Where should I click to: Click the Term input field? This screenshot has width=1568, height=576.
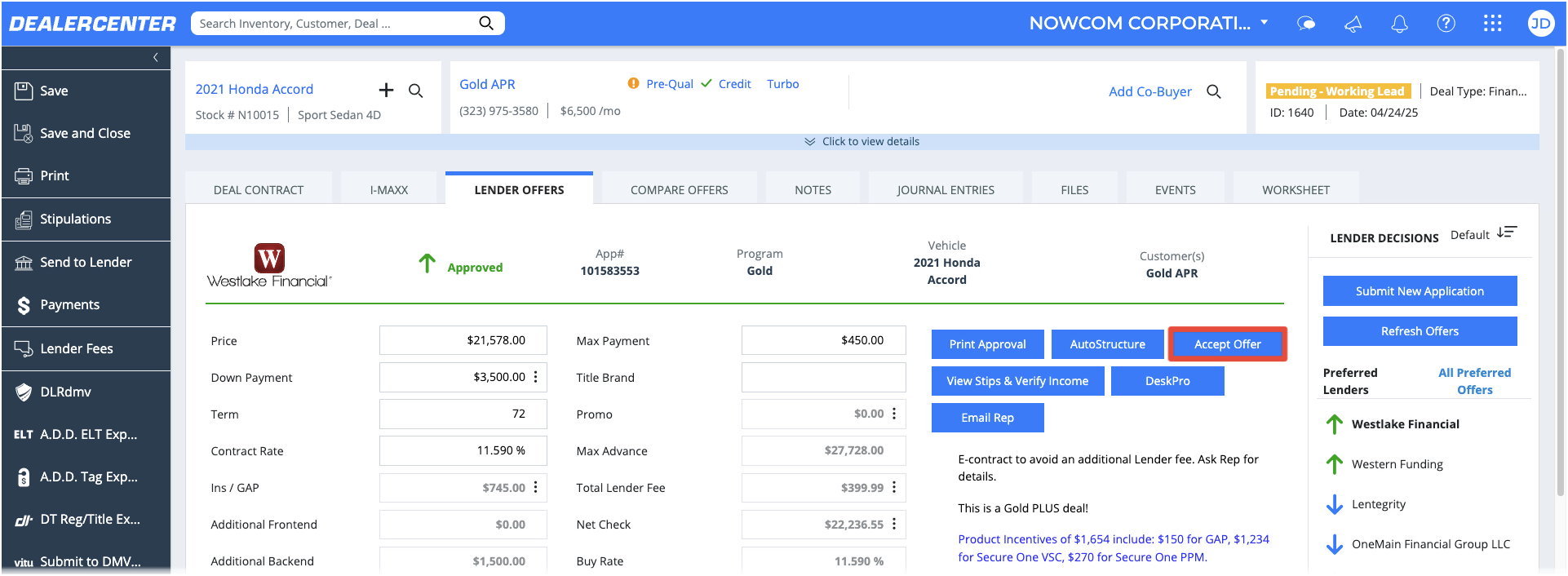463,414
